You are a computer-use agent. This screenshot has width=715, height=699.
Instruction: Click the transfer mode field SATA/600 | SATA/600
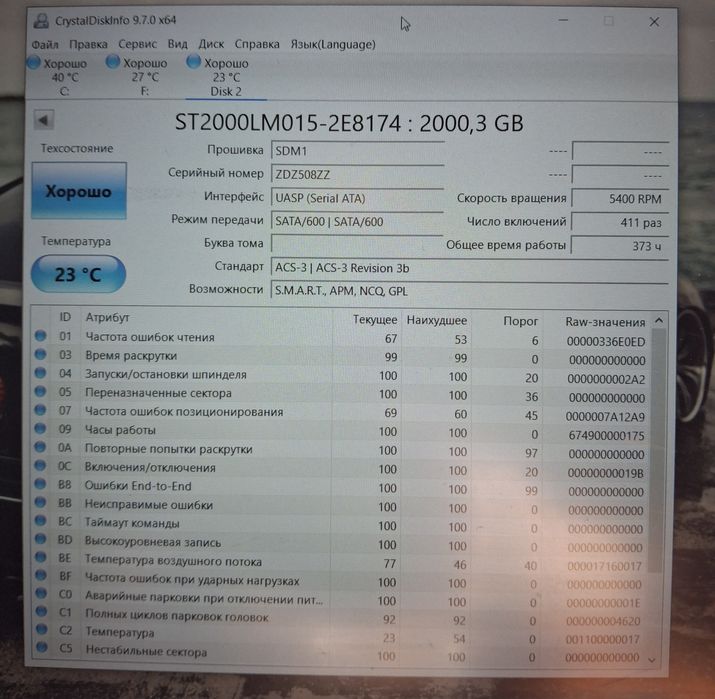pos(357,222)
